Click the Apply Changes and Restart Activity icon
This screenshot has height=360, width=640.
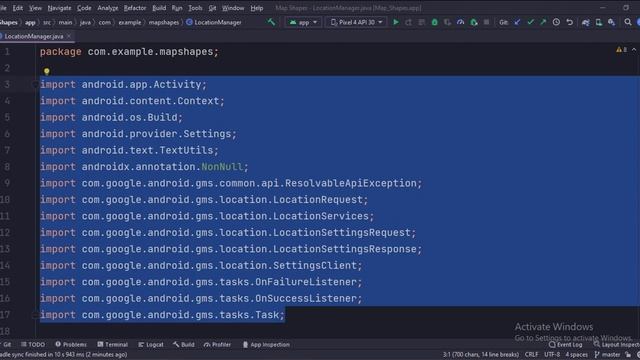409,22
